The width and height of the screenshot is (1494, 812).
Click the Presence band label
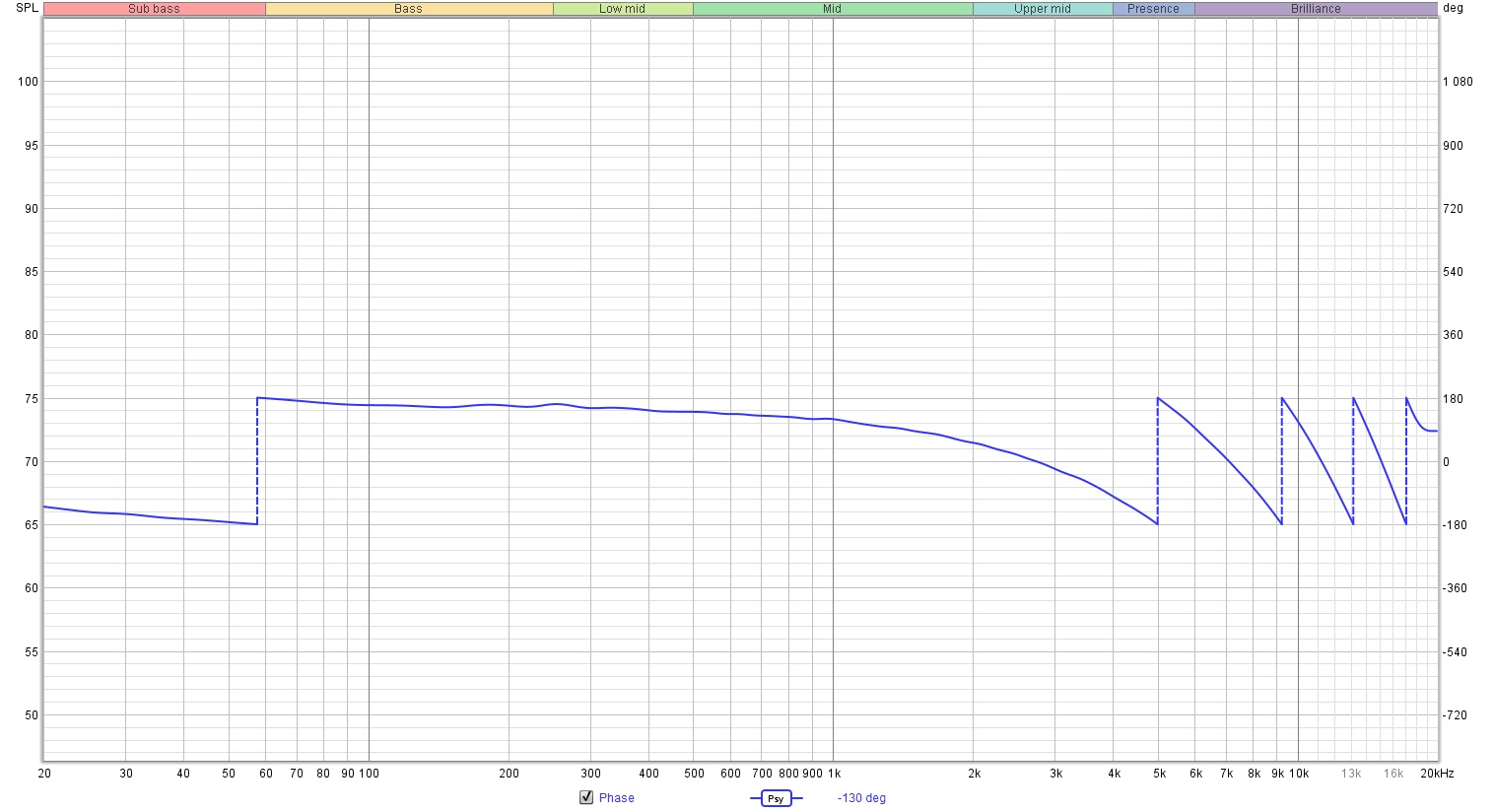pos(1154,9)
